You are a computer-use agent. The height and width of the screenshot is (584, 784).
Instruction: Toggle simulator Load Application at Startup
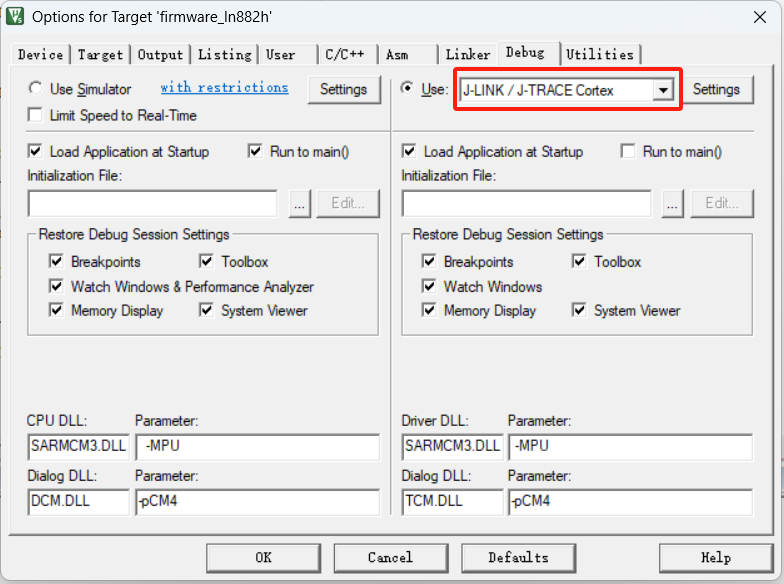click(35, 152)
